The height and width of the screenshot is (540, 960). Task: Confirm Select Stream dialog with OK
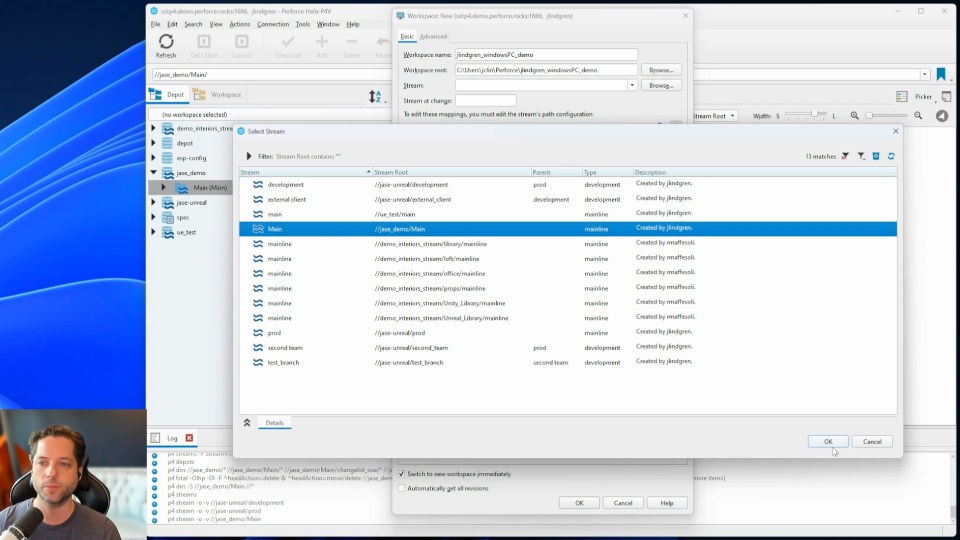pos(828,441)
